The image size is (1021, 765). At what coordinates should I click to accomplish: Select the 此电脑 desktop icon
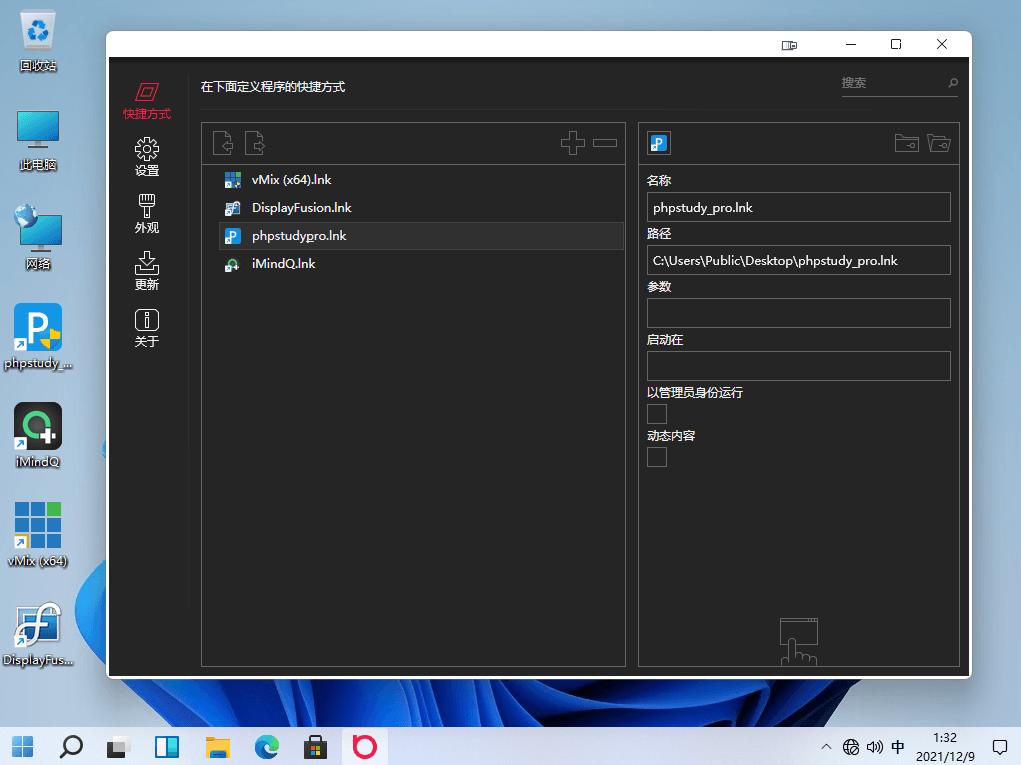click(x=38, y=141)
